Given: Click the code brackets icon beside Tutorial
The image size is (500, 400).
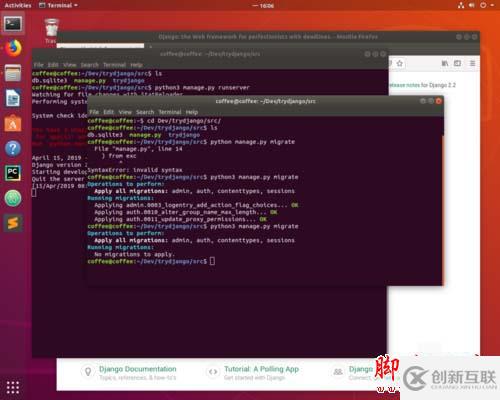Looking at the screenshot, I should [x=213, y=371].
